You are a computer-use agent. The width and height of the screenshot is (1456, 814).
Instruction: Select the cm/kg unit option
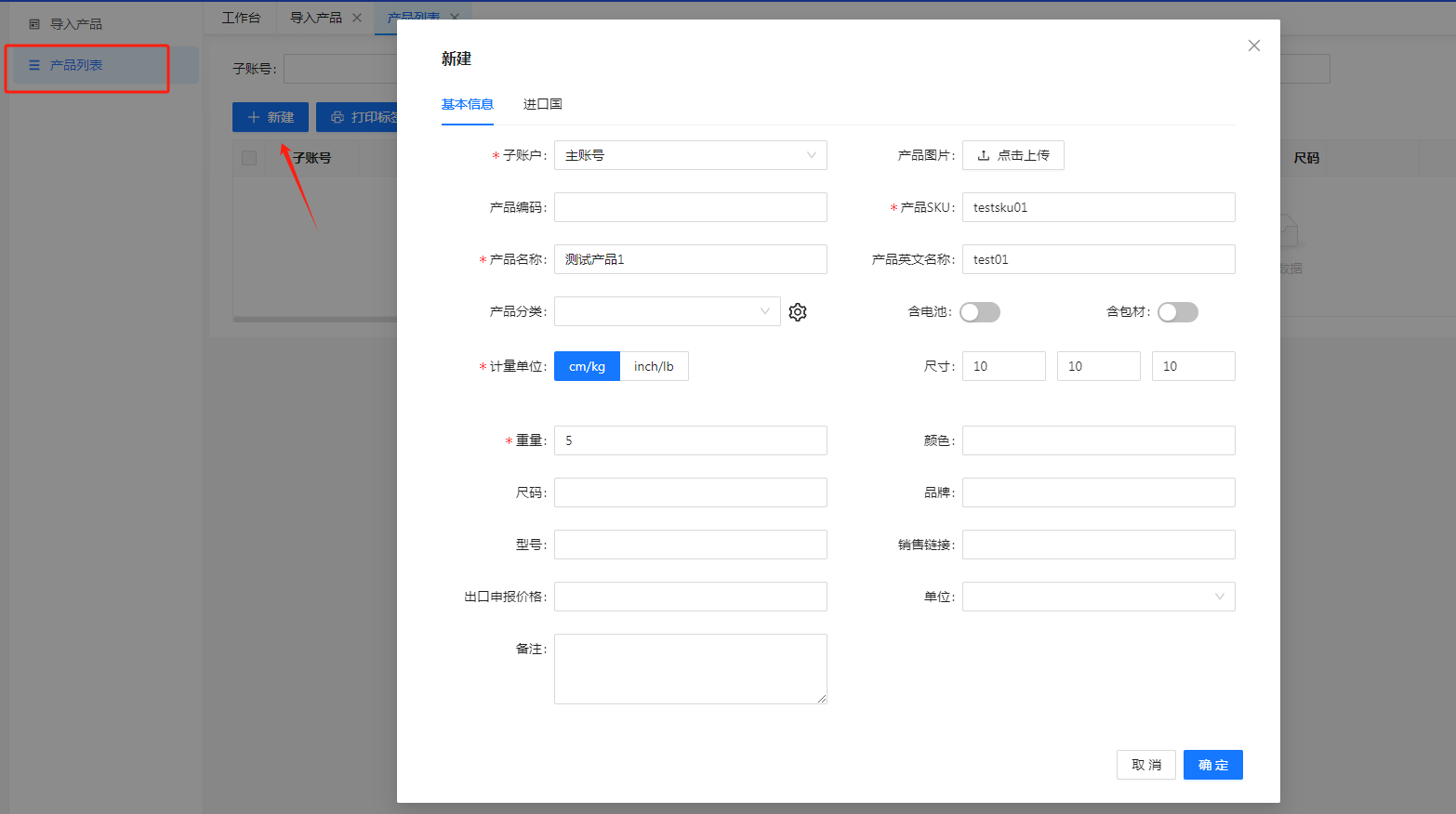(x=587, y=366)
